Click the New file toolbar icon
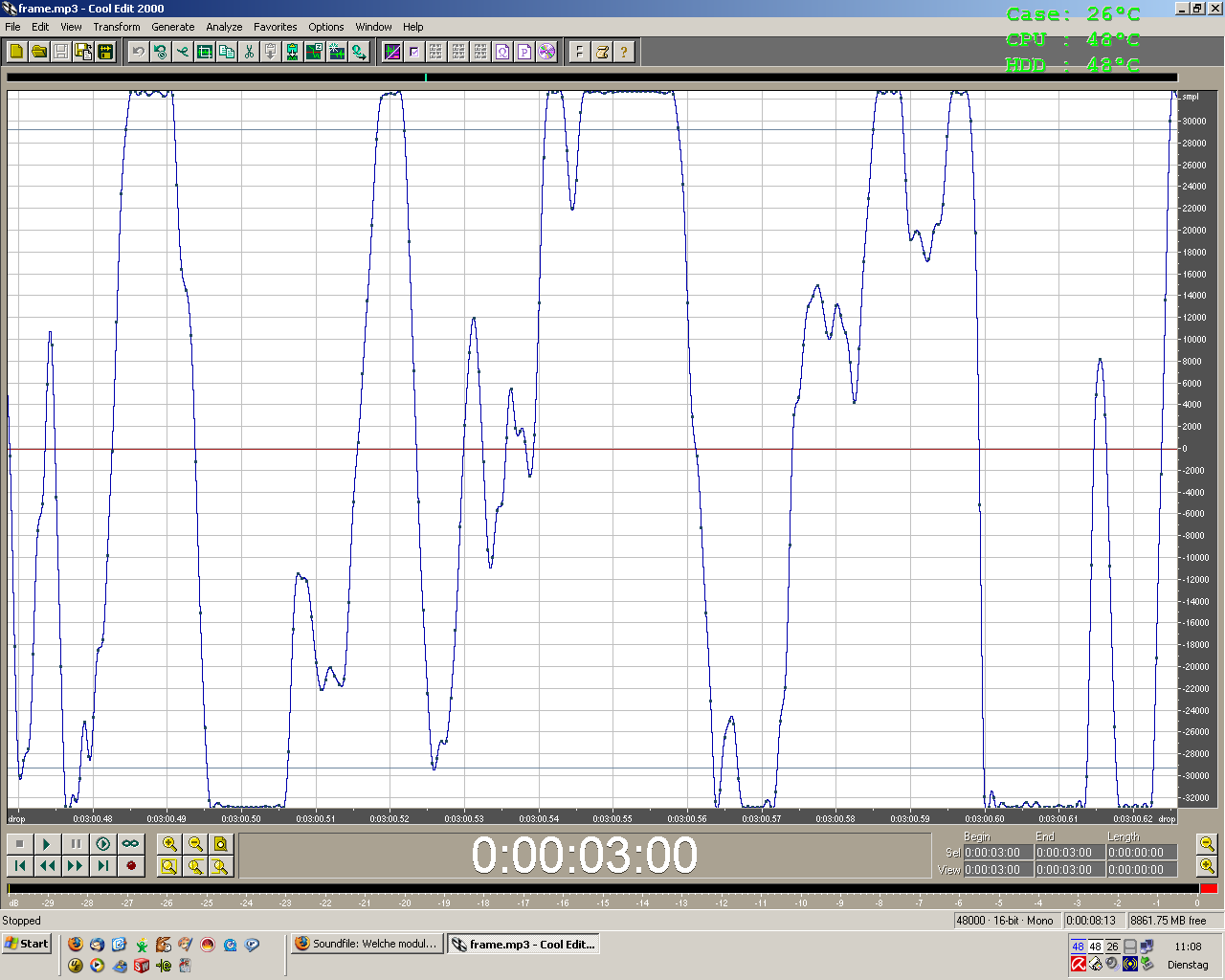Image resolution: width=1225 pixels, height=980 pixels. pyautogui.click(x=17, y=52)
